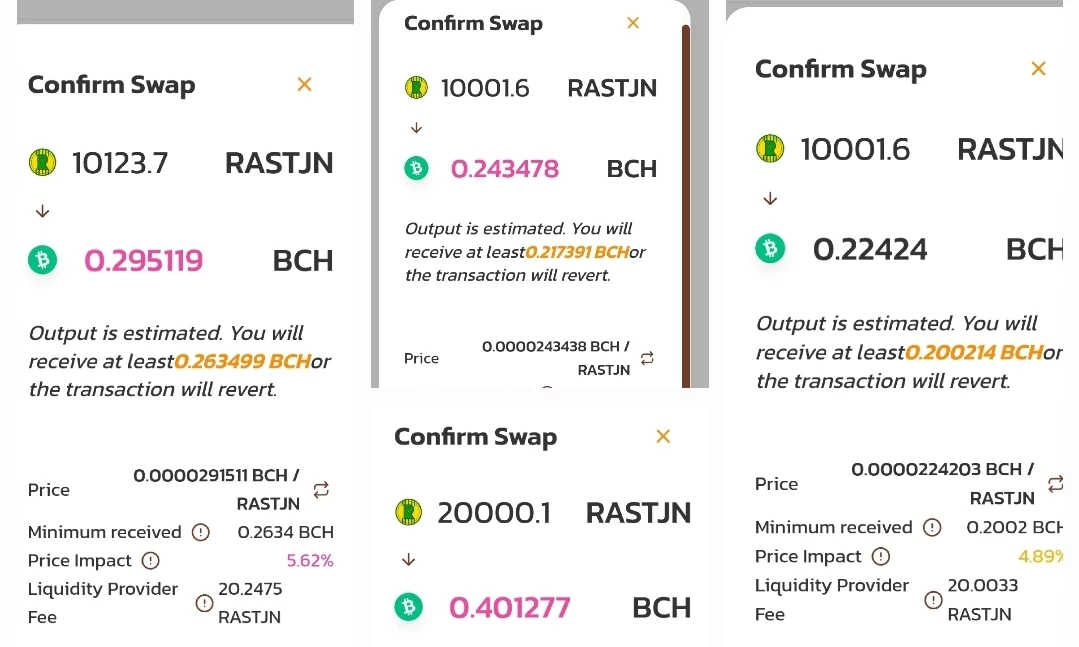
Task: Click the BCH token icon beside 0.401277
Action: coord(408,607)
